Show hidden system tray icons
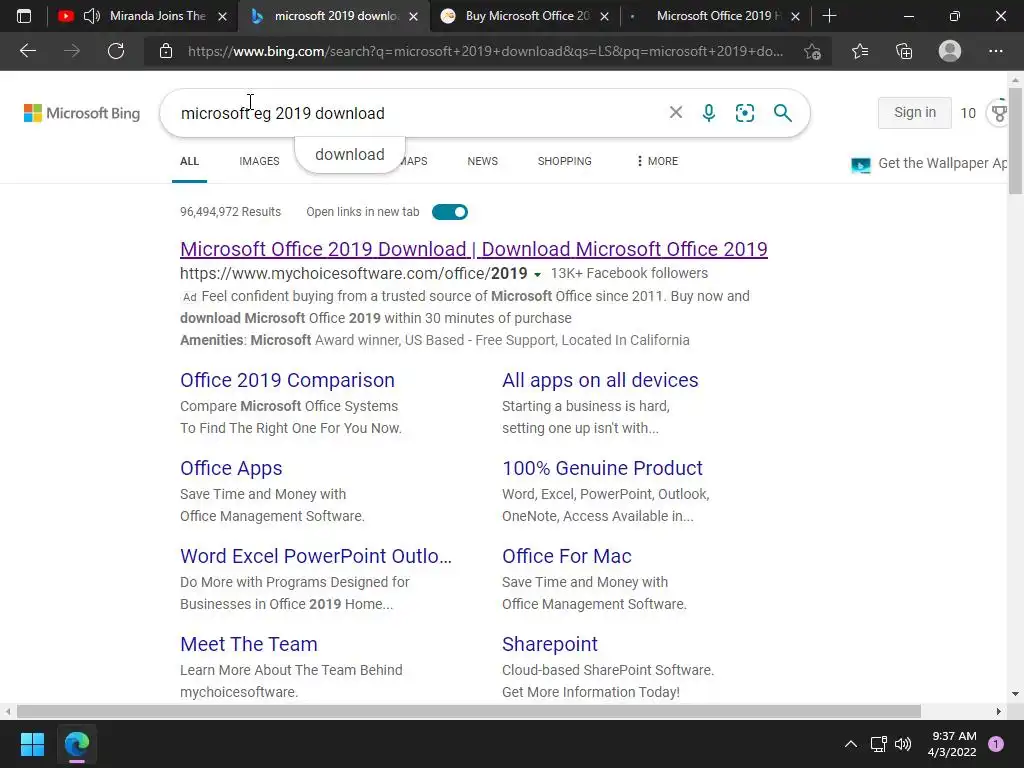Screen dimensions: 1024x768 pyautogui.click(x=850, y=744)
